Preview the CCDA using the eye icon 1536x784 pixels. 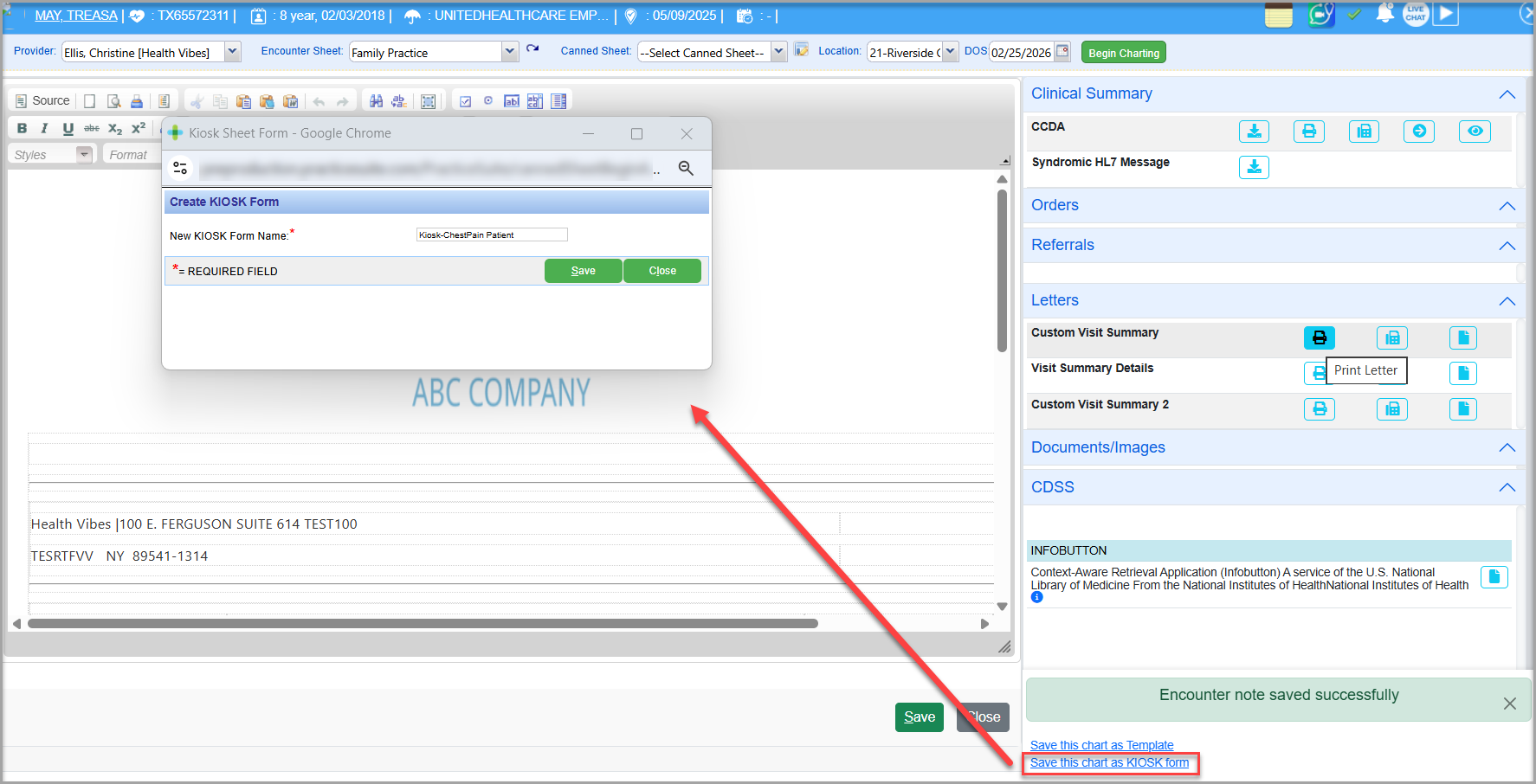1474,132
